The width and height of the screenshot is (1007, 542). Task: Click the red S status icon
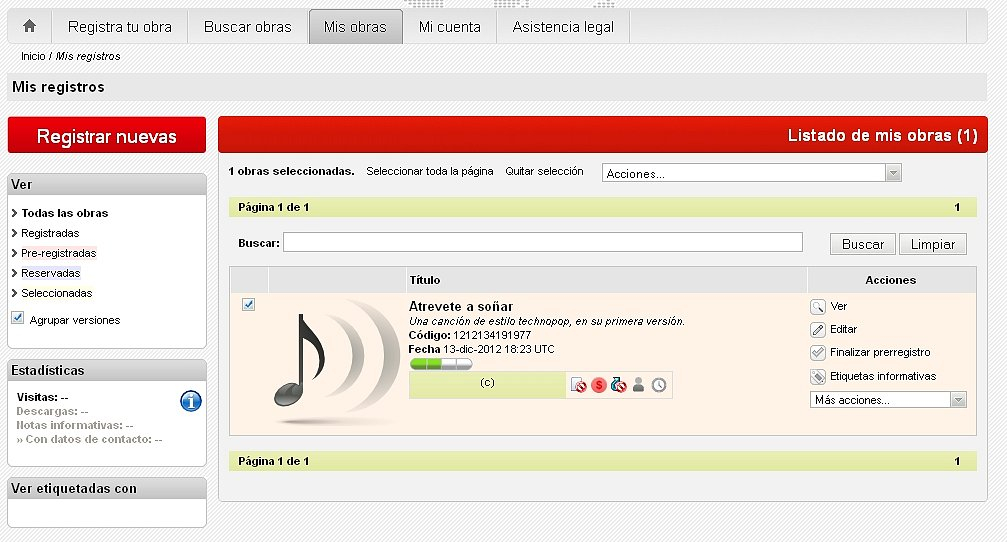tap(599, 385)
